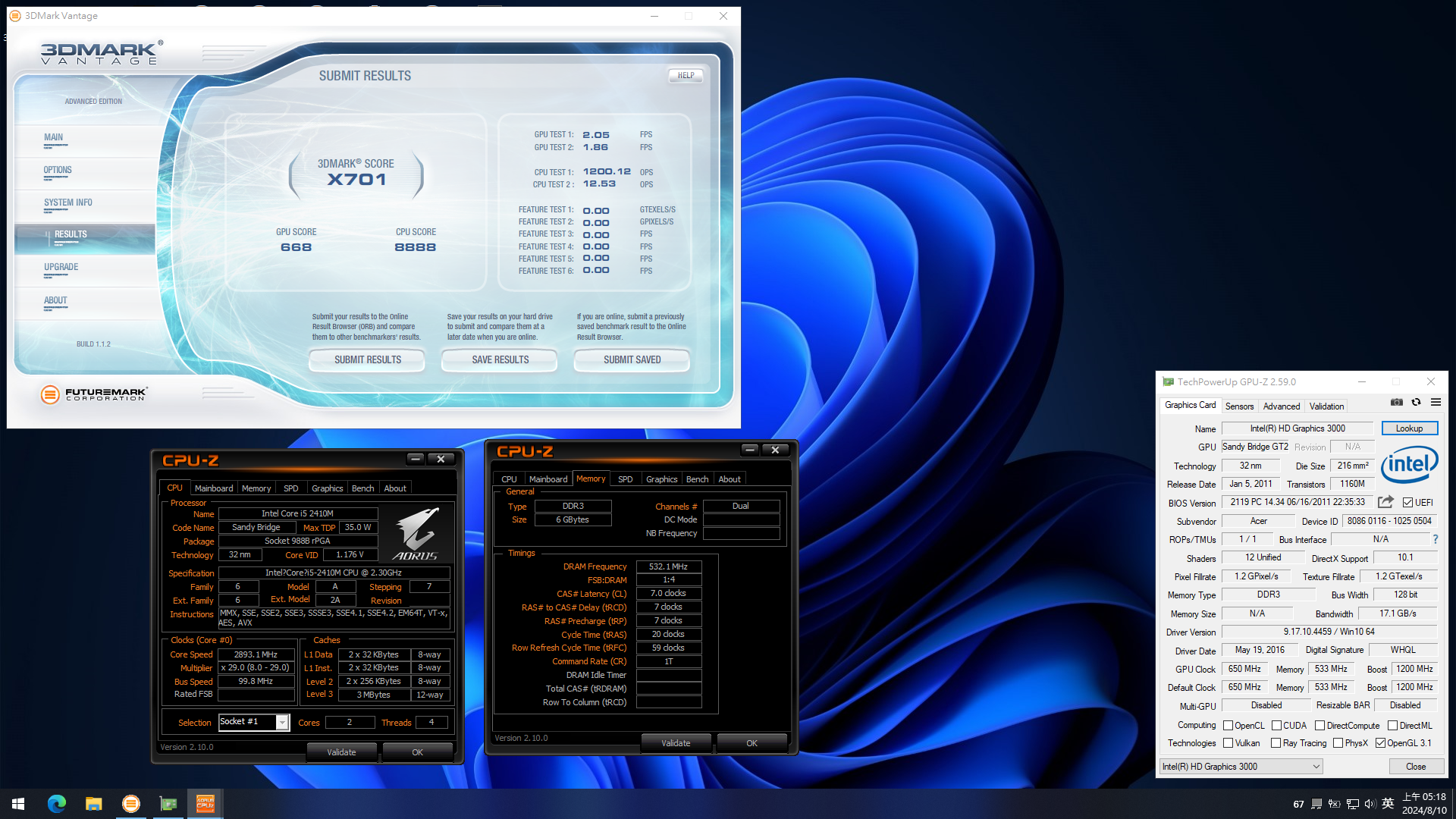Switch to CPU-Z taskbar icon
The width and height of the screenshot is (1456, 819).
click(x=206, y=804)
